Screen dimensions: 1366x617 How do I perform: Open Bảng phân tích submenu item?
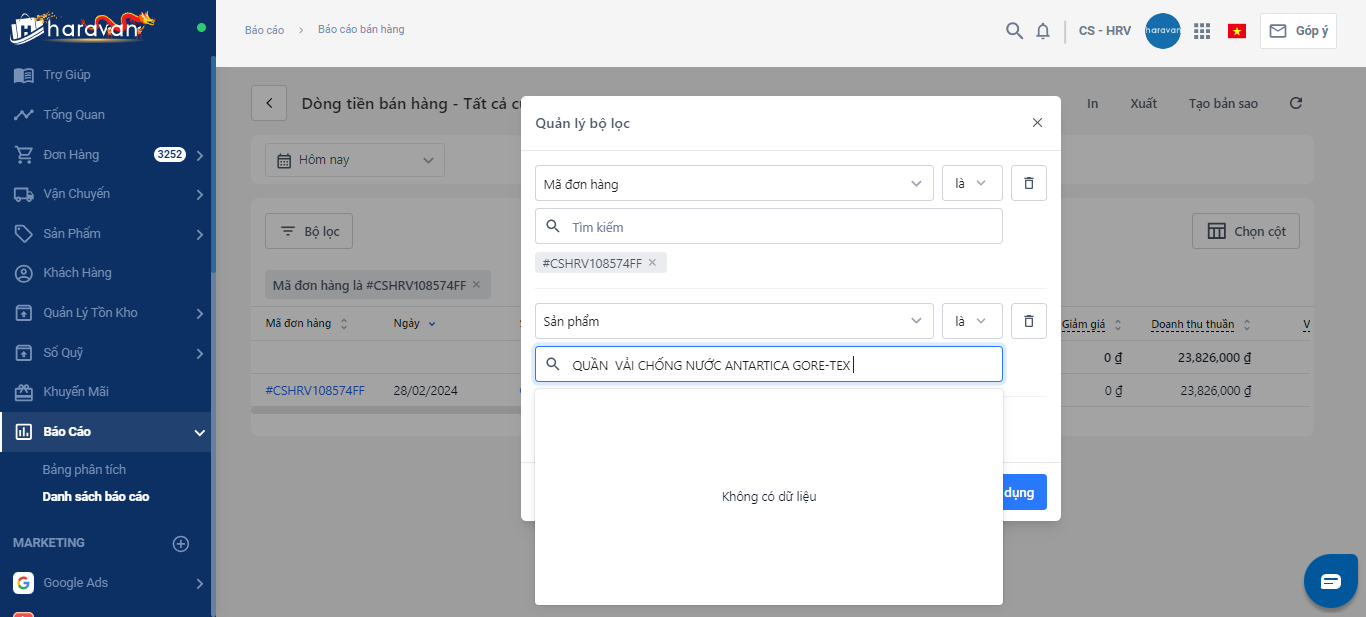point(84,470)
